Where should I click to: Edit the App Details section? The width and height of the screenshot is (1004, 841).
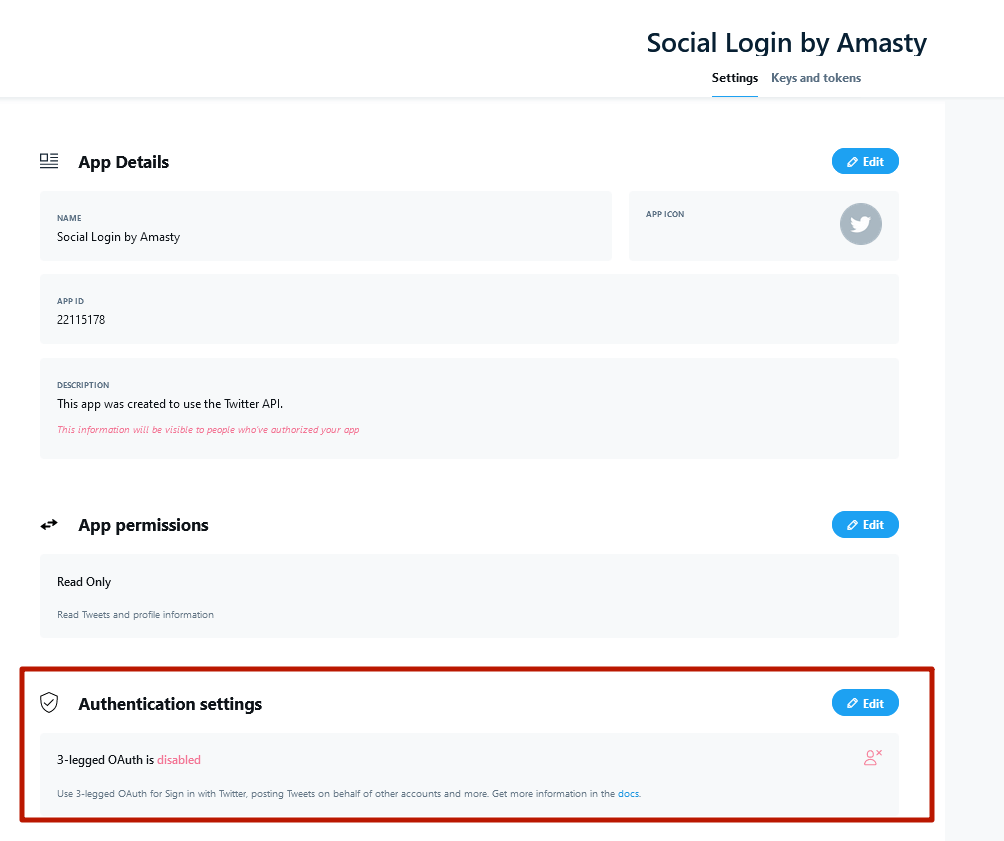coord(865,161)
